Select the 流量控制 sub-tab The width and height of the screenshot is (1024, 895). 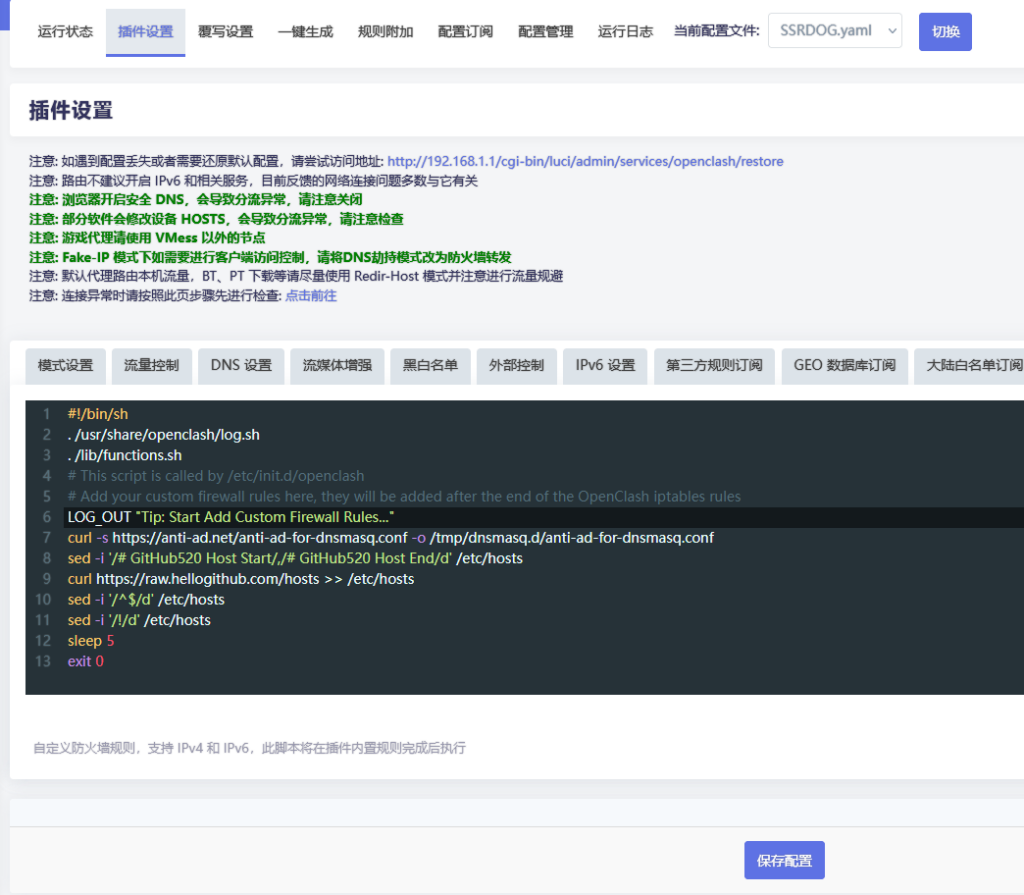coord(151,366)
